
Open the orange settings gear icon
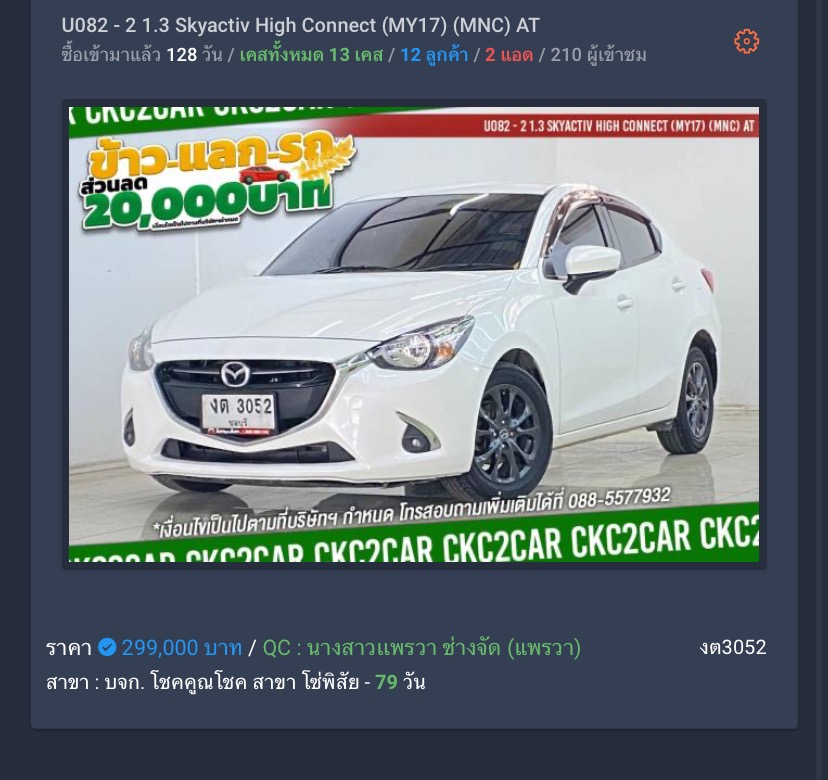[746, 41]
